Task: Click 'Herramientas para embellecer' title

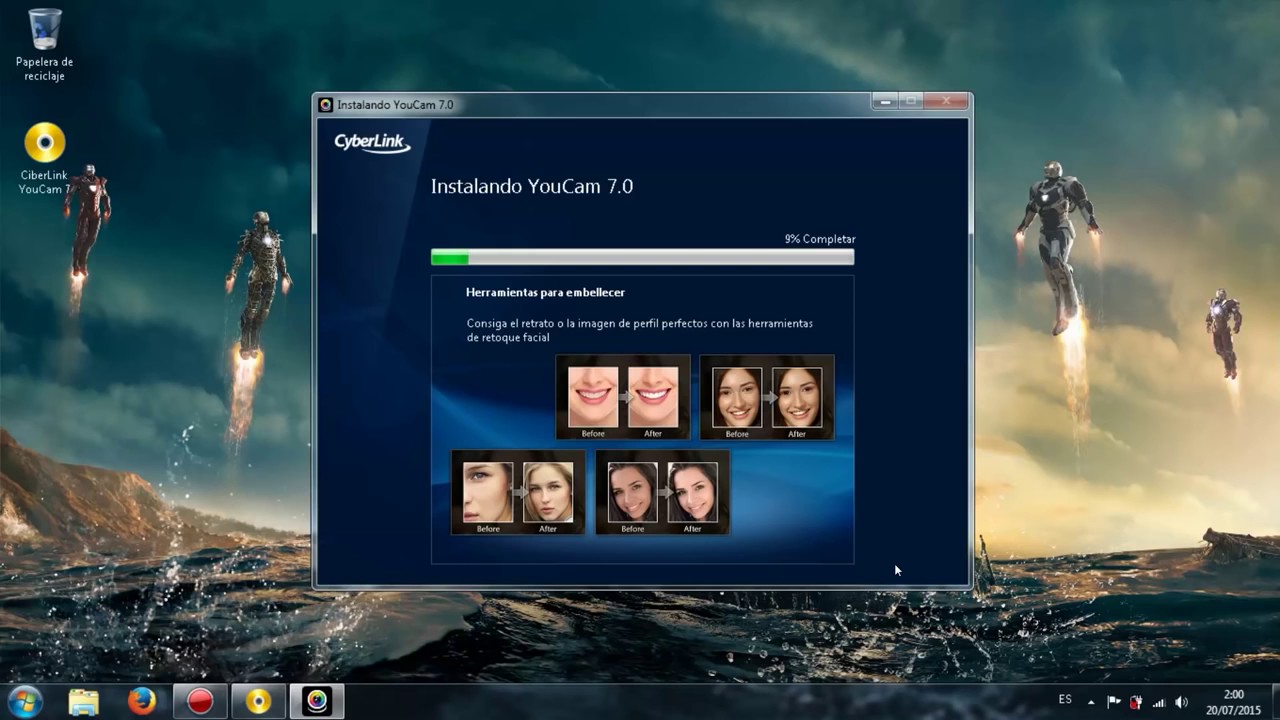Action: coord(545,292)
